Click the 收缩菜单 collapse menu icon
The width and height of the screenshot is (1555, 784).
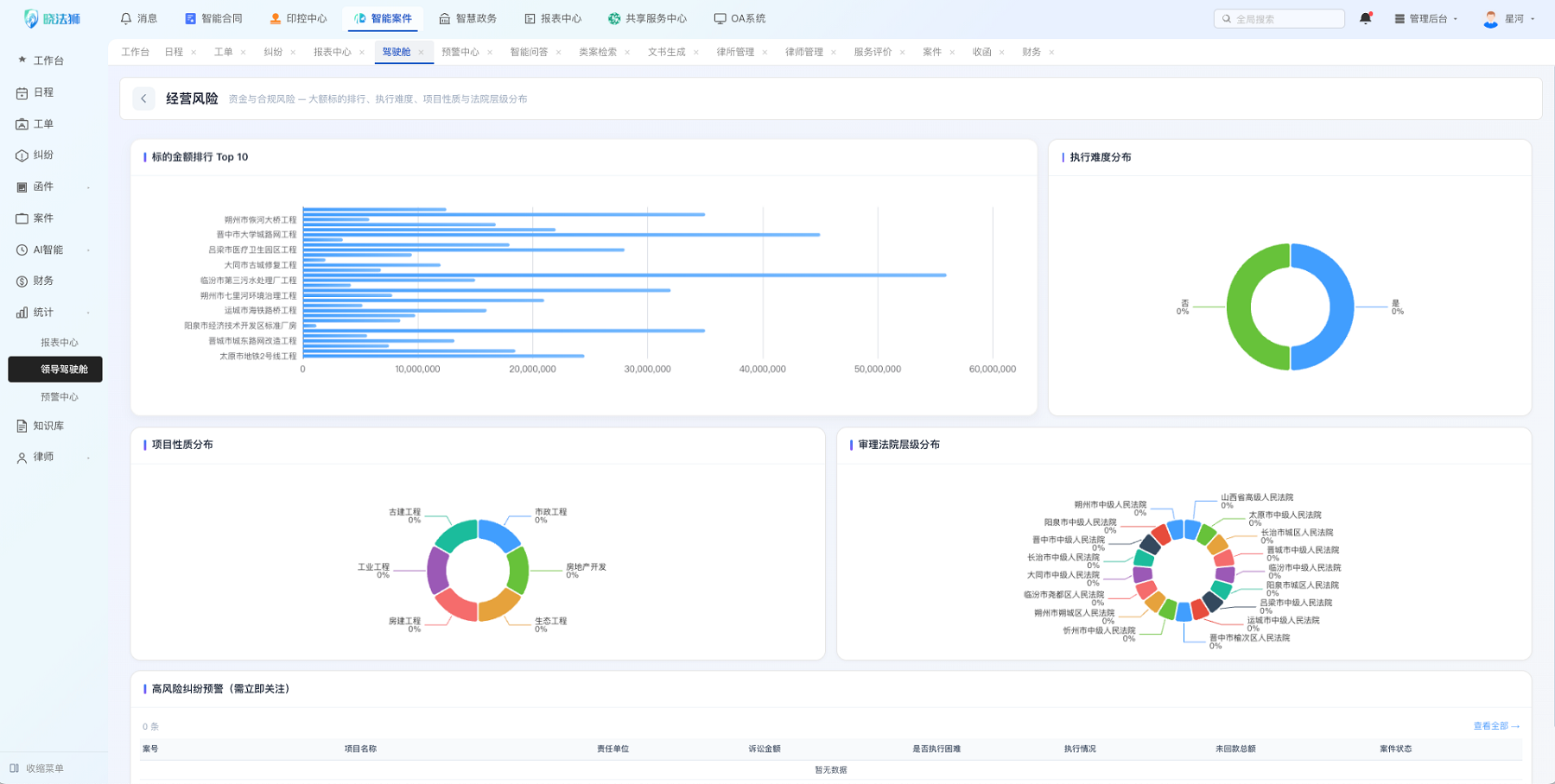(14, 768)
